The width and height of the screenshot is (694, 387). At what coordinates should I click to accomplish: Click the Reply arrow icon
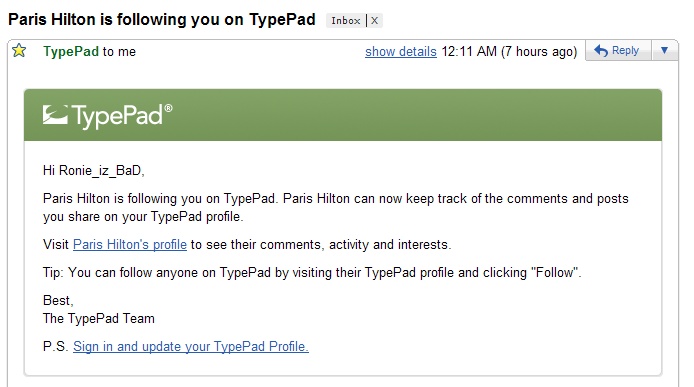click(601, 50)
